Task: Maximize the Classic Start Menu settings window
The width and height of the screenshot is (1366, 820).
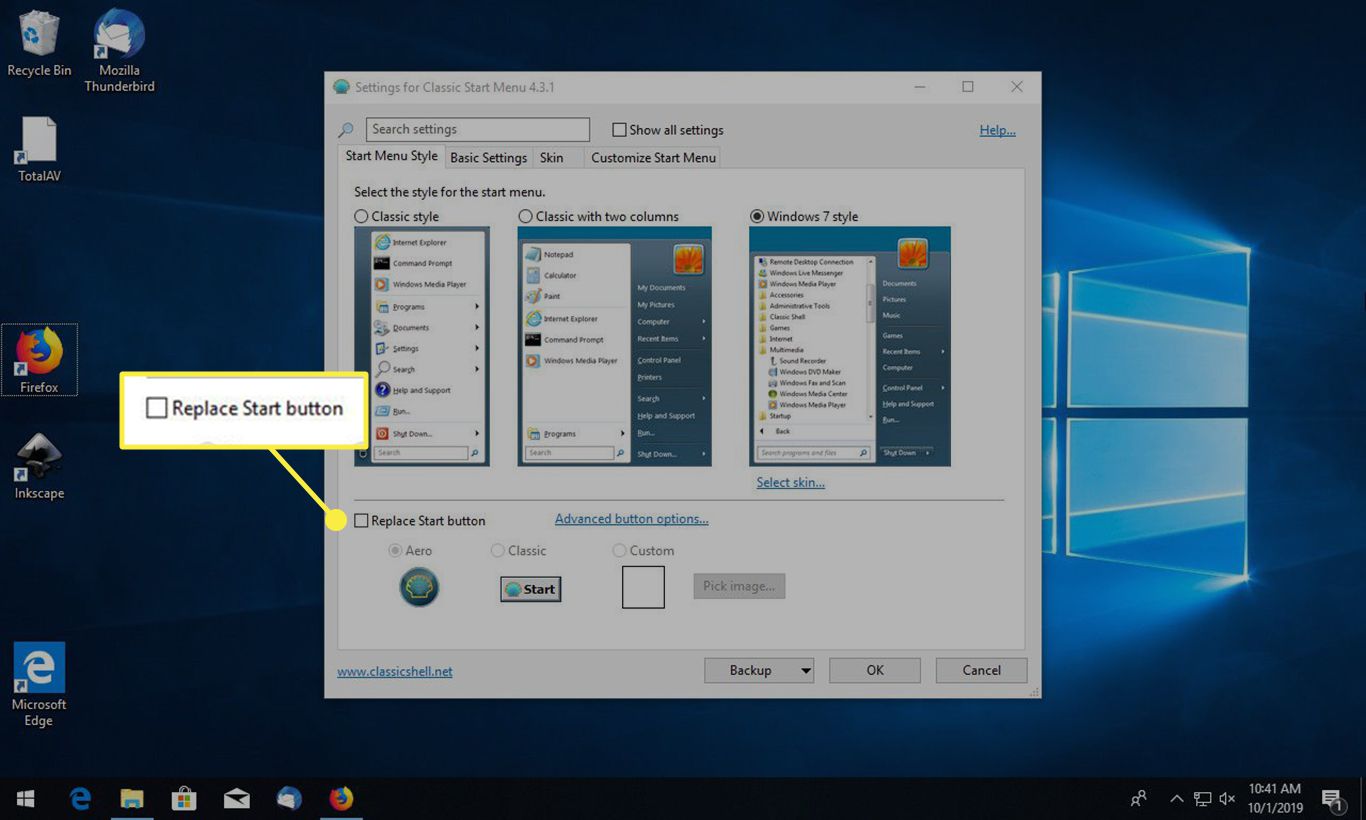Action: coord(968,87)
